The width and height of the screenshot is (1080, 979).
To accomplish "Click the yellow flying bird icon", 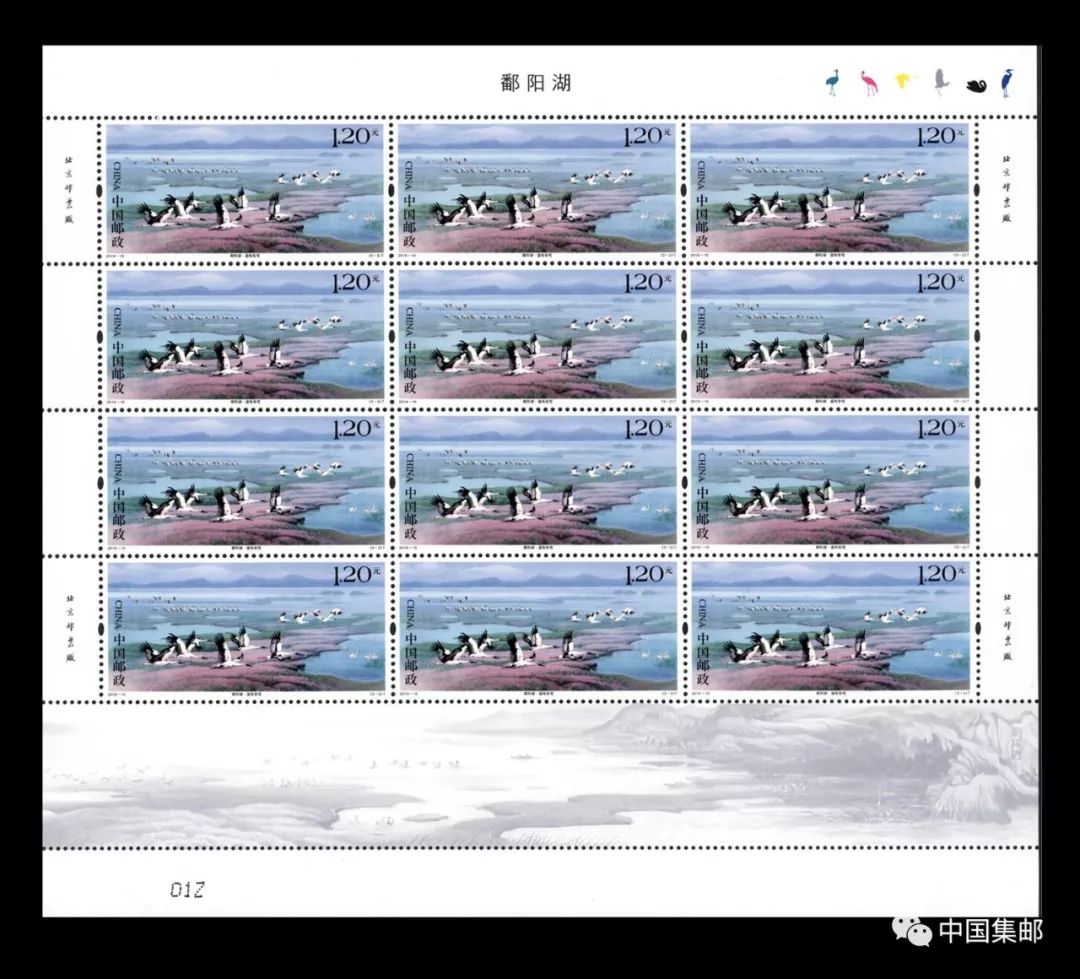I will (904, 80).
